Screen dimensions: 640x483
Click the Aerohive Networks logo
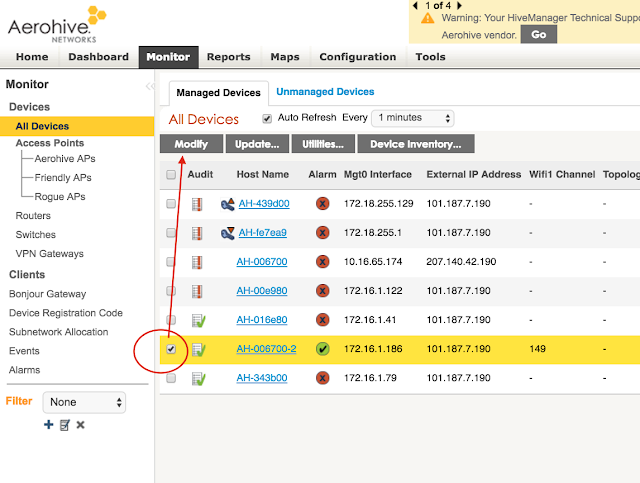click(57, 24)
